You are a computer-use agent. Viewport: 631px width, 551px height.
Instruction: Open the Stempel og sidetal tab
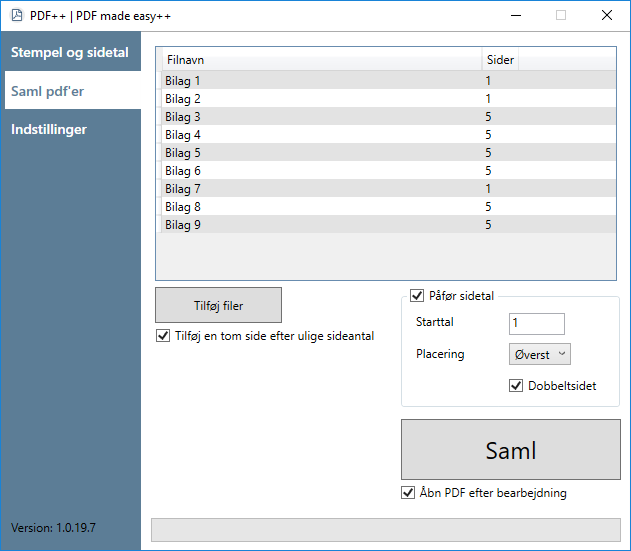70,52
